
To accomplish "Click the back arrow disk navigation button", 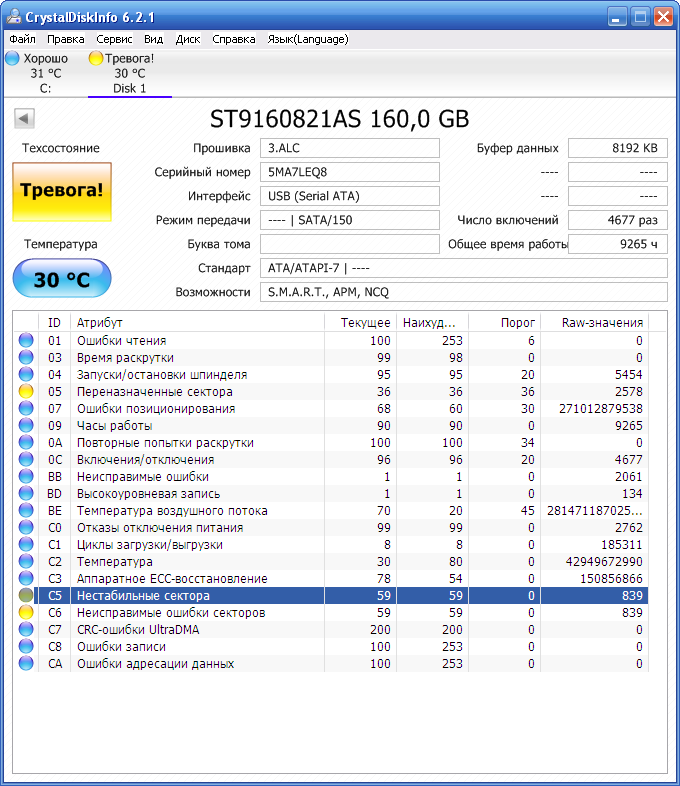I will click(x=24, y=119).
